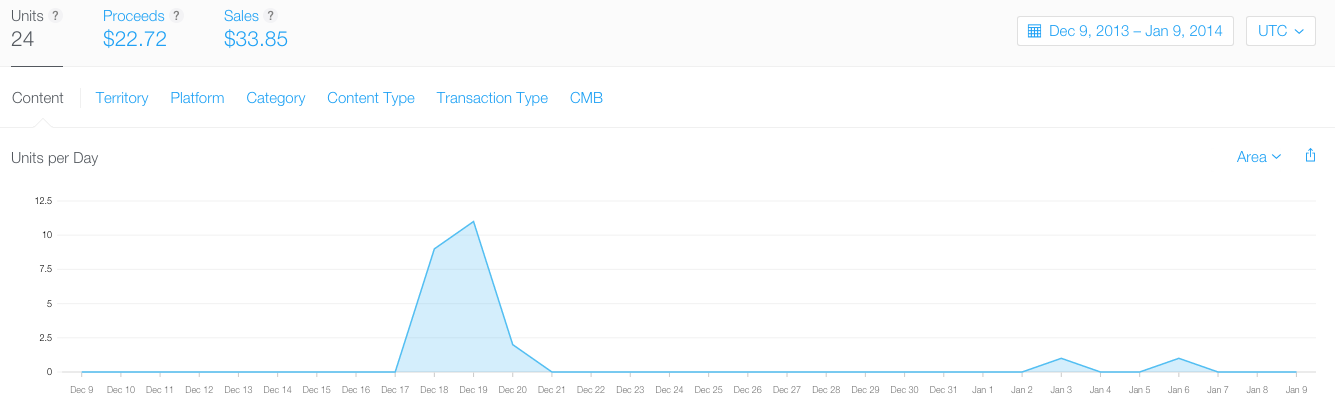Viewport: 1335px width, 405px height.
Task: Select the Category tab
Action: click(275, 98)
